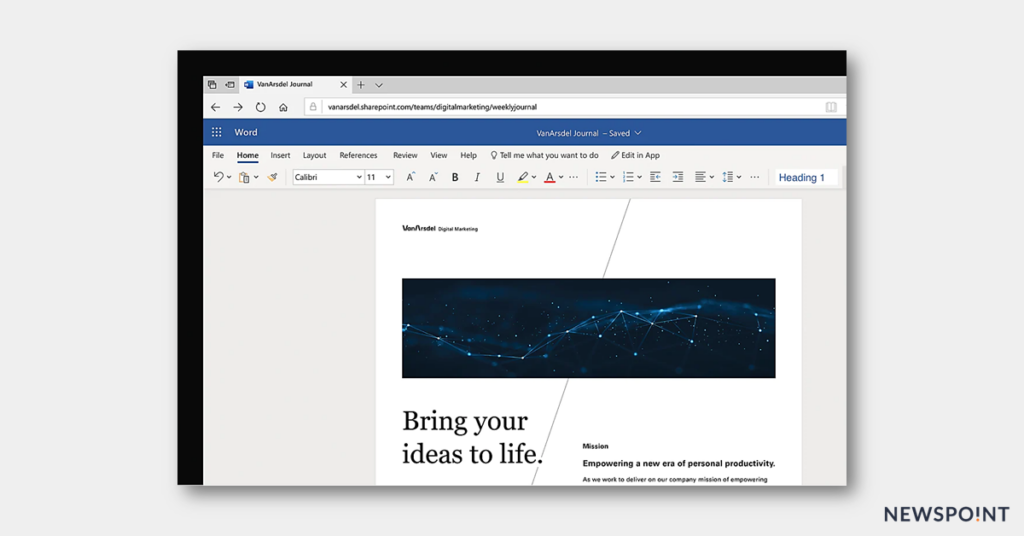Switch to the Insert tab

coord(280,155)
